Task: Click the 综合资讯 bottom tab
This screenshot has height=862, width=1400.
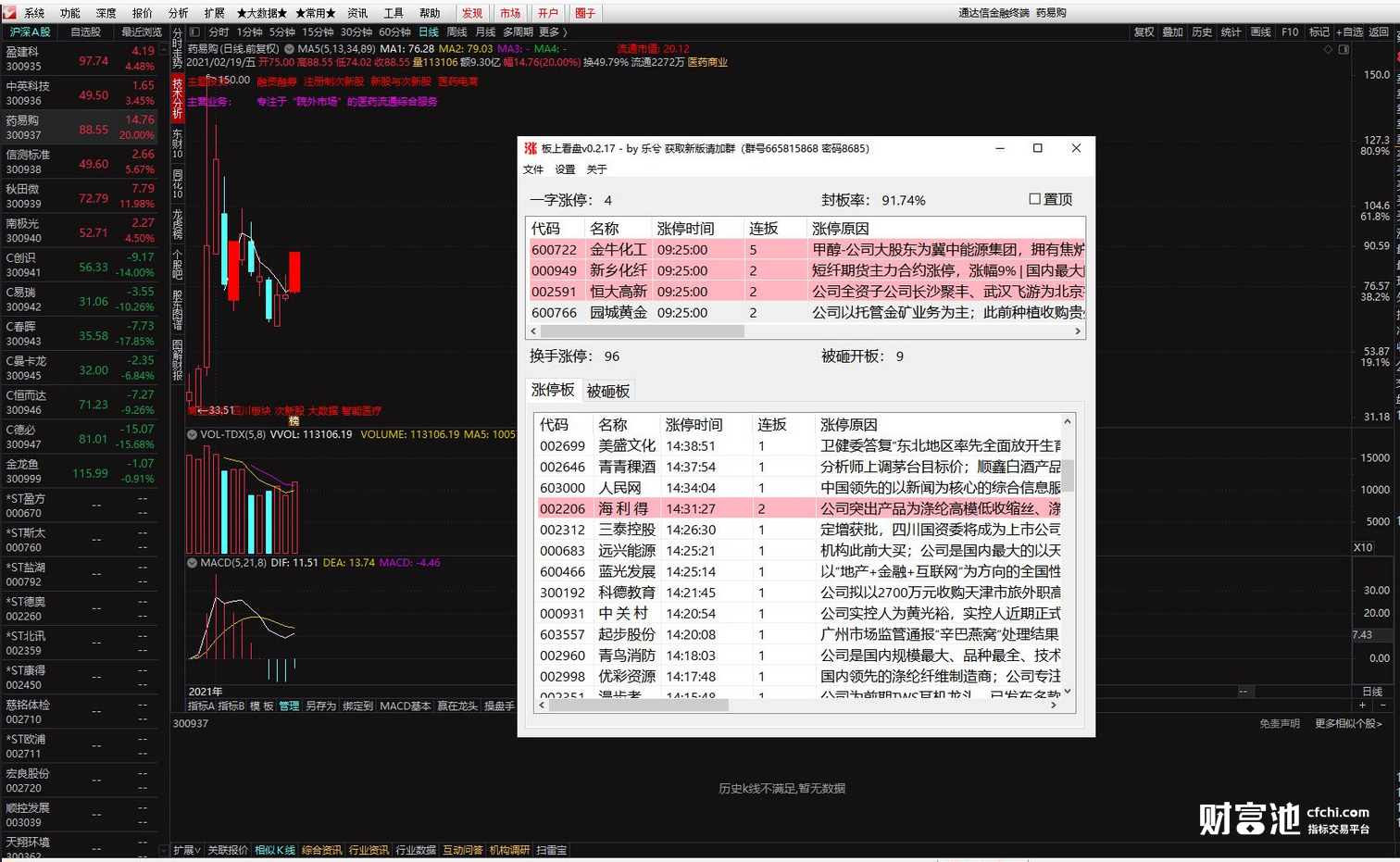Action: (x=321, y=850)
